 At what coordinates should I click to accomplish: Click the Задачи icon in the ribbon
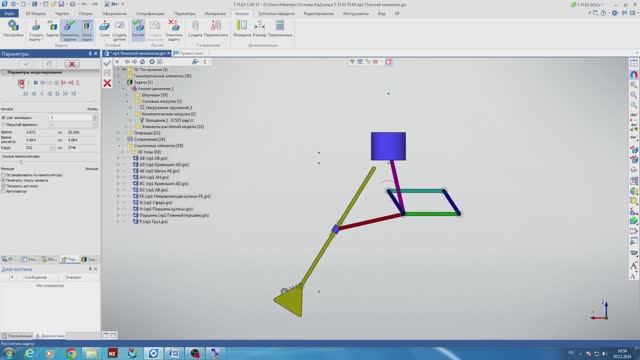click(52, 29)
